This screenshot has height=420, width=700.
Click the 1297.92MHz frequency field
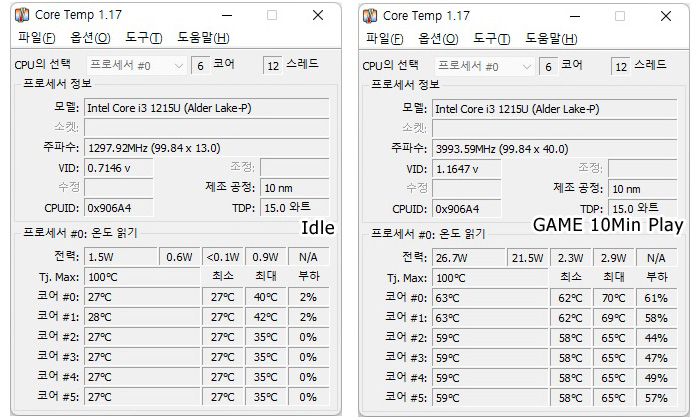click(207, 148)
